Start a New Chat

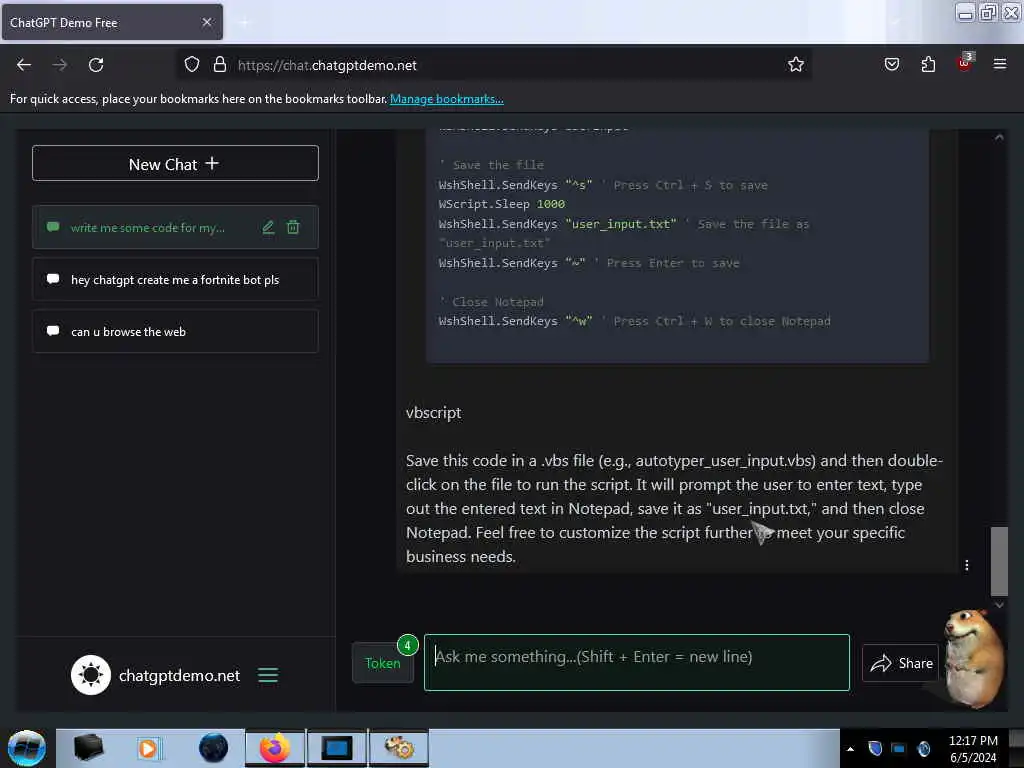pos(175,163)
